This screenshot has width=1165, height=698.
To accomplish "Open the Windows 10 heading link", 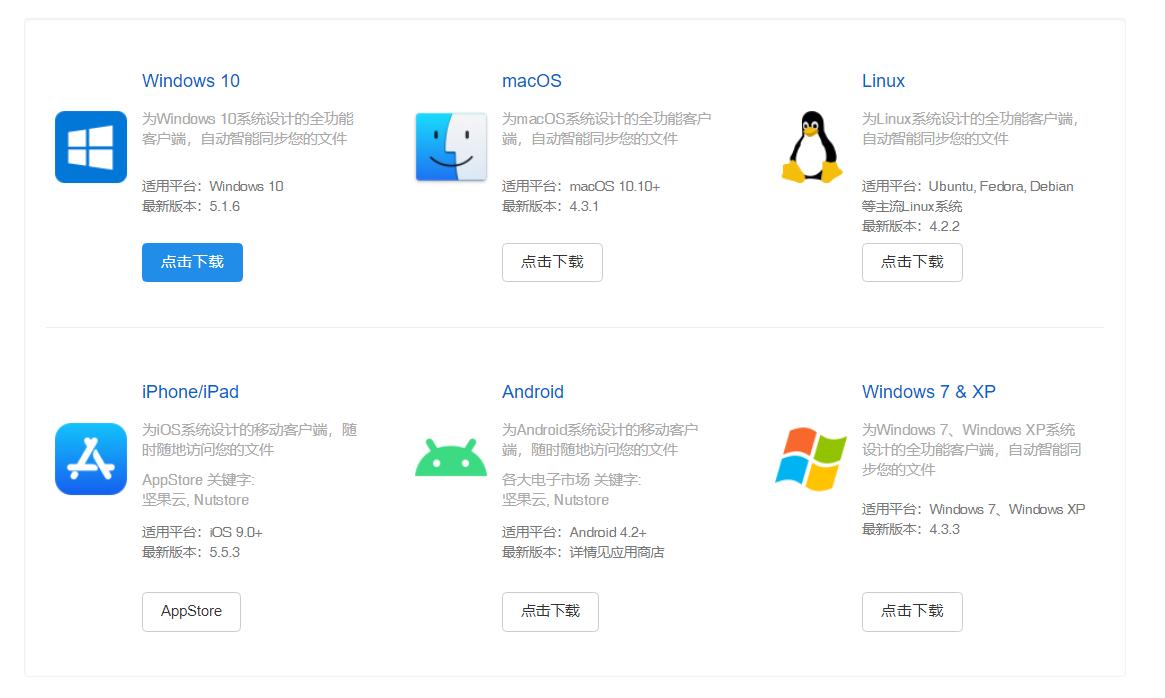I will pos(191,81).
